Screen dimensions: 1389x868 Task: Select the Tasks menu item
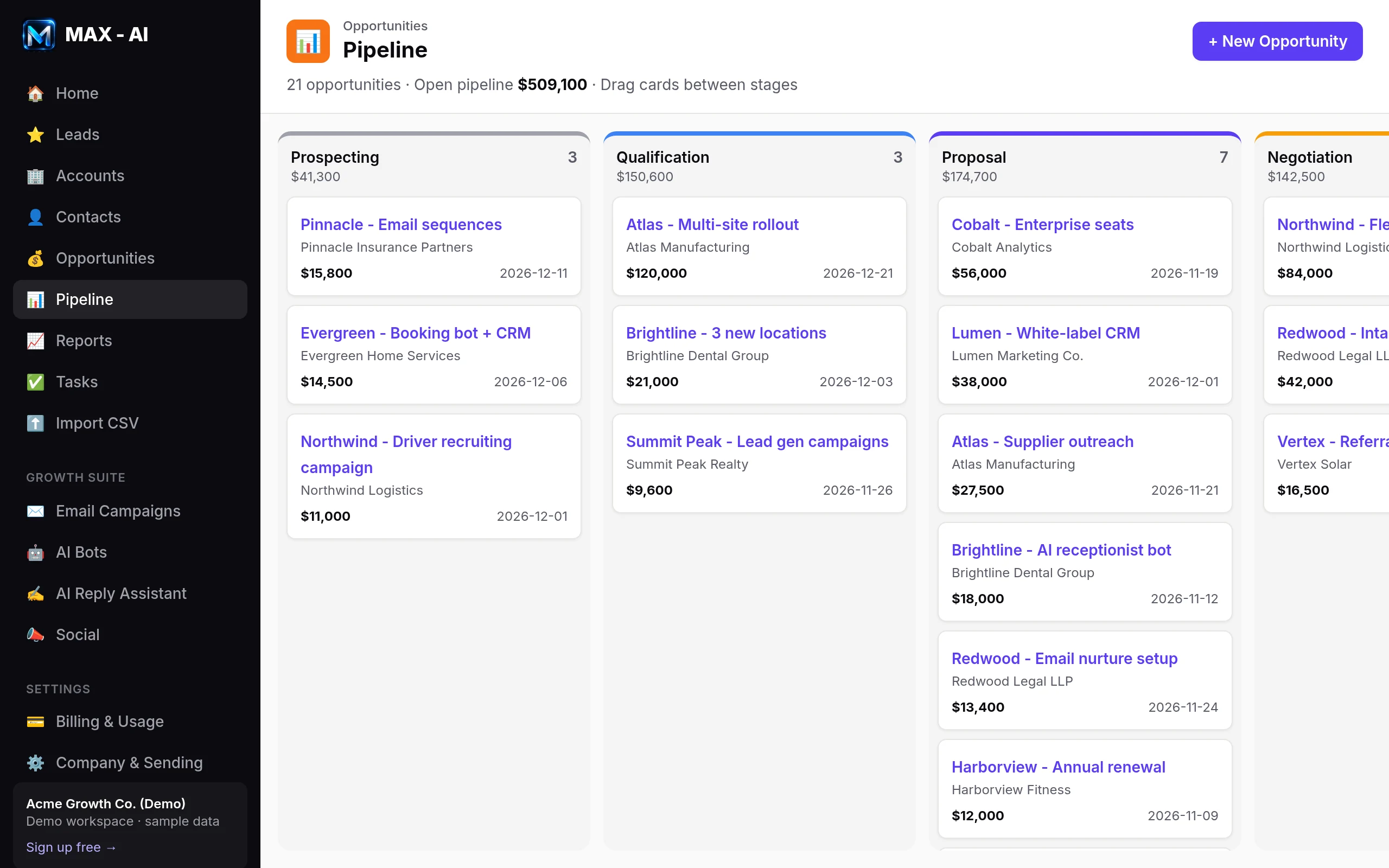coord(130,382)
